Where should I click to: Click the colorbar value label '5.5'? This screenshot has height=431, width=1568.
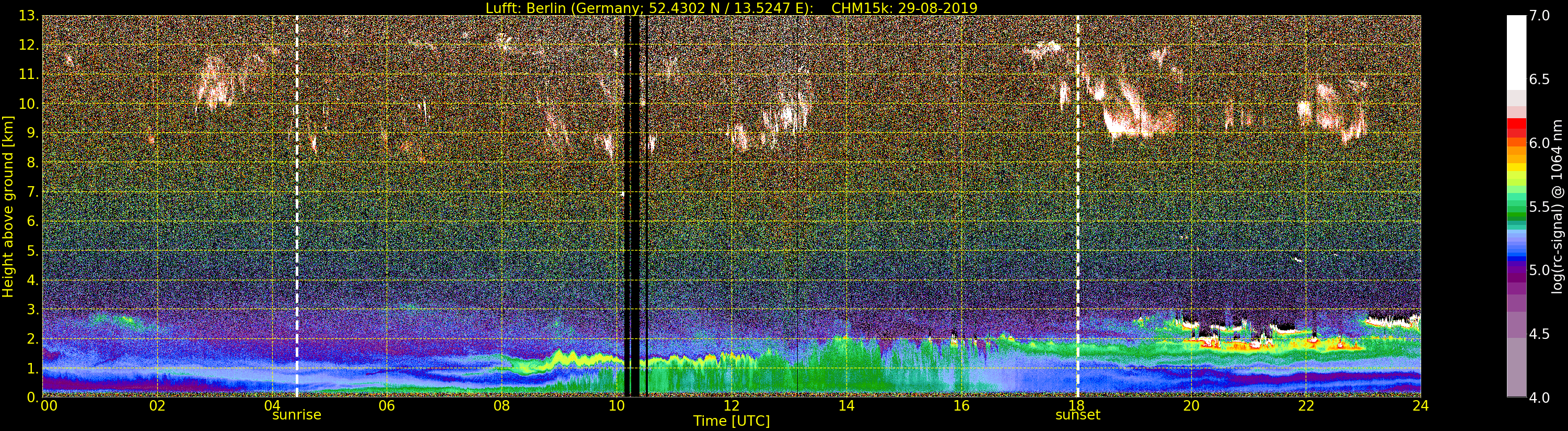pyautogui.click(x=1539, y=207)
